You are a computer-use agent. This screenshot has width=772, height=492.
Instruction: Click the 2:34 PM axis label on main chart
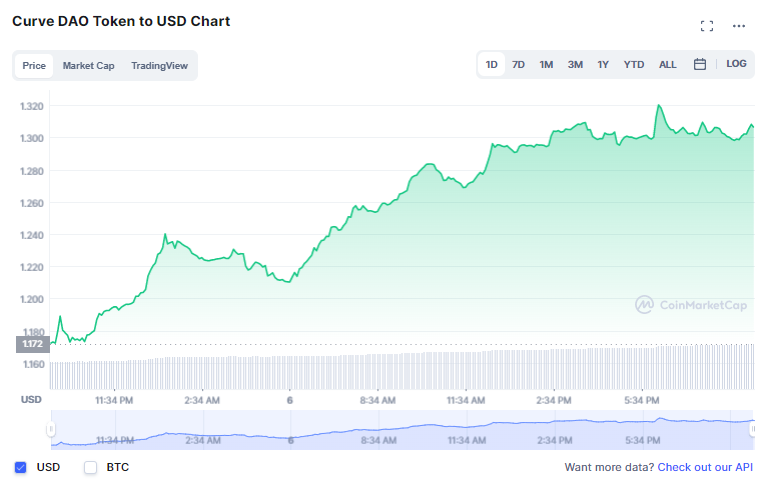coord(554,400)
